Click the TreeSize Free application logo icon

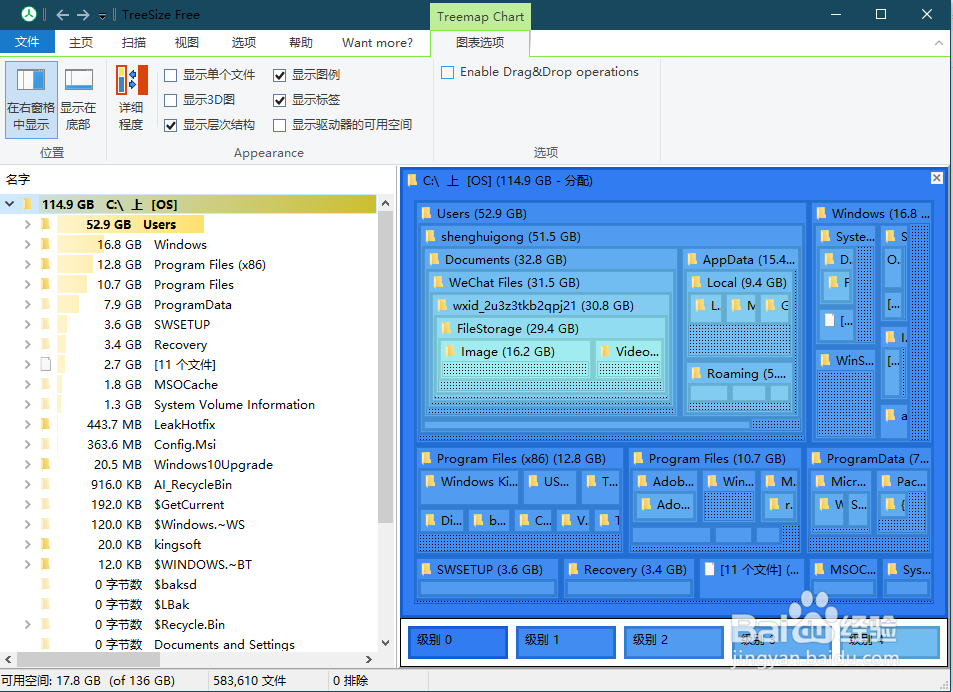click(29, 14)
